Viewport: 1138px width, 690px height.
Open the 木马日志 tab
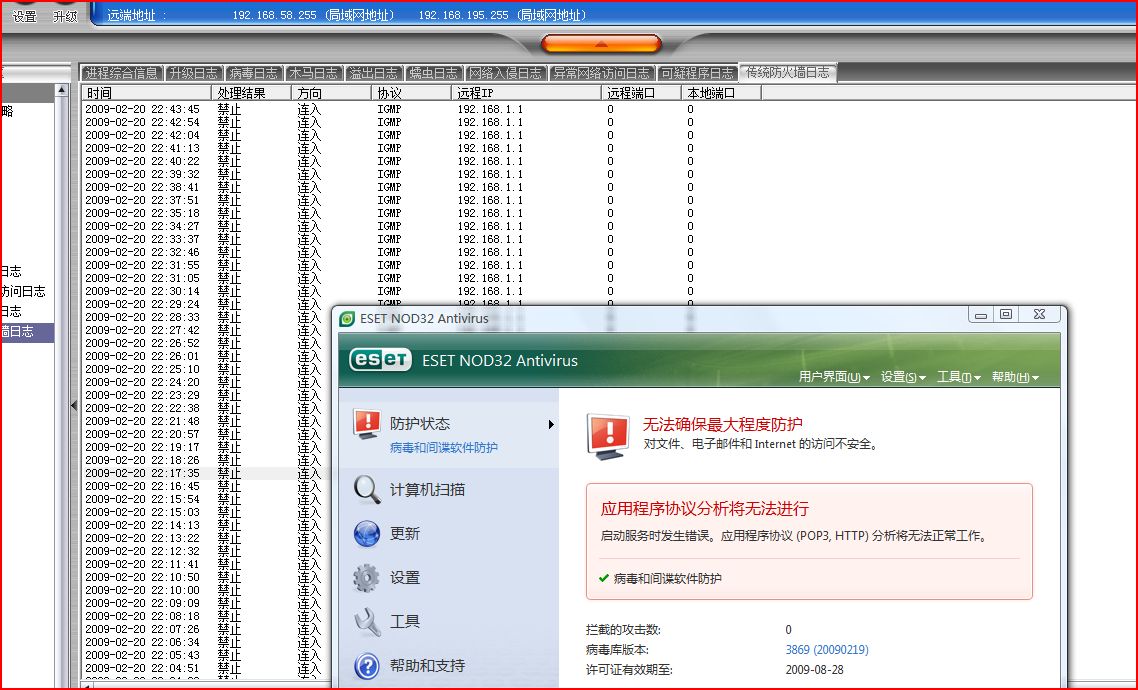pos(314,73)
